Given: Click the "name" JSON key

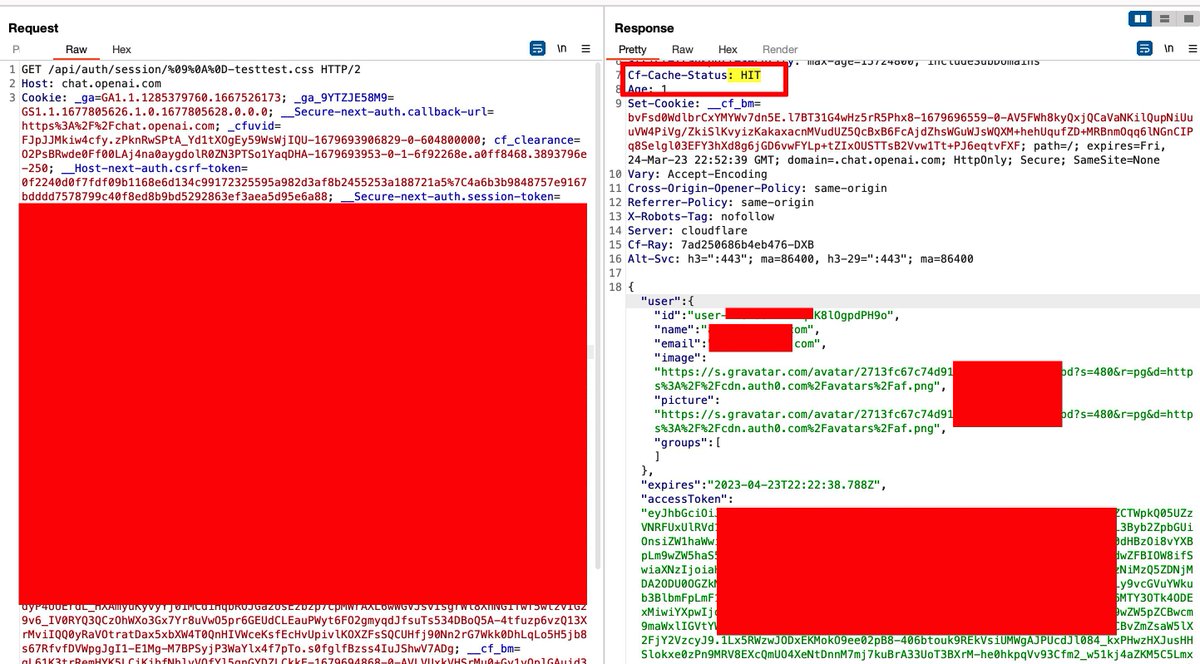Looking at the screenshot, I should coord(674,329).
